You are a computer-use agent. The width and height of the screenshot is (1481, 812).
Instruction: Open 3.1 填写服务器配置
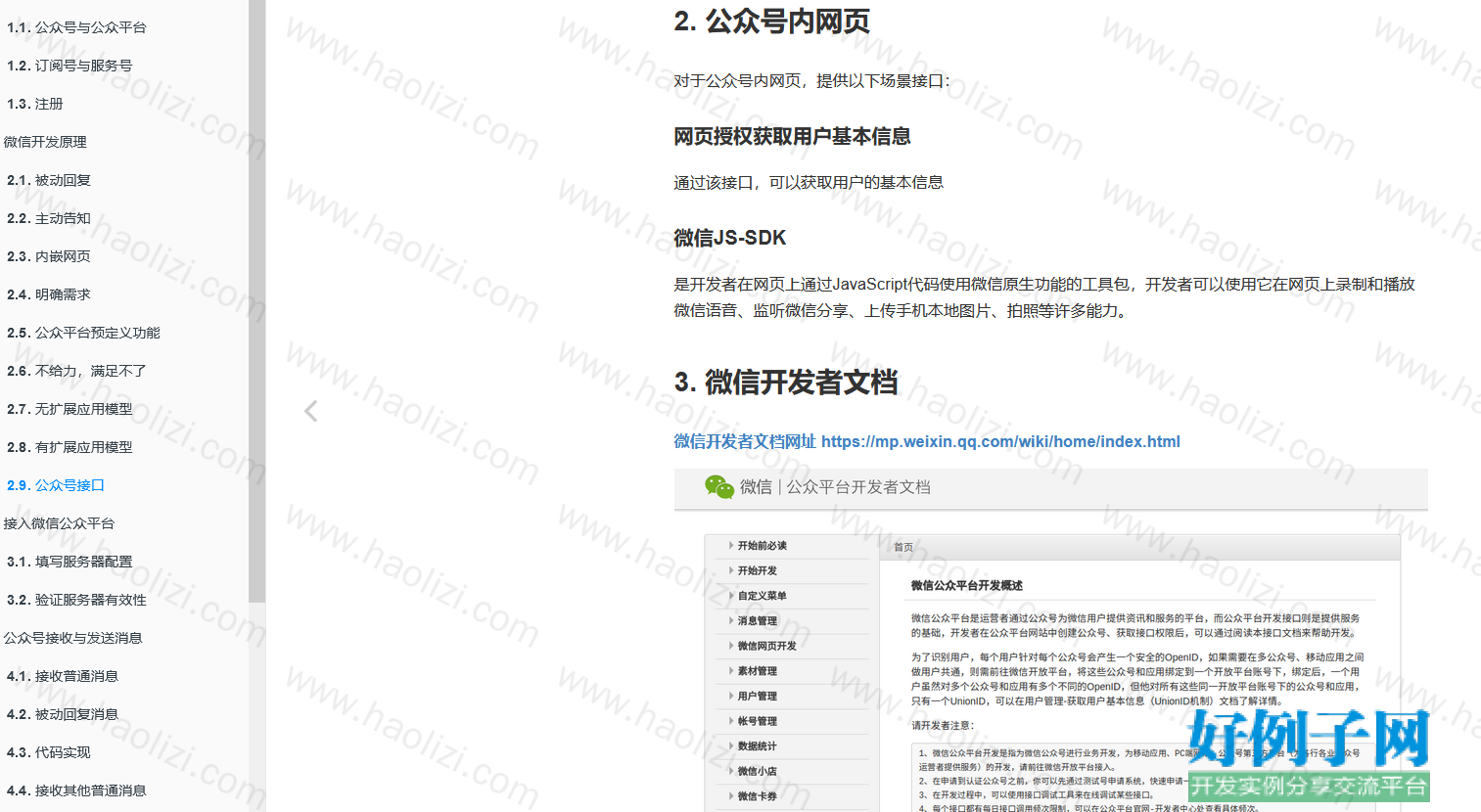point(69,562)
